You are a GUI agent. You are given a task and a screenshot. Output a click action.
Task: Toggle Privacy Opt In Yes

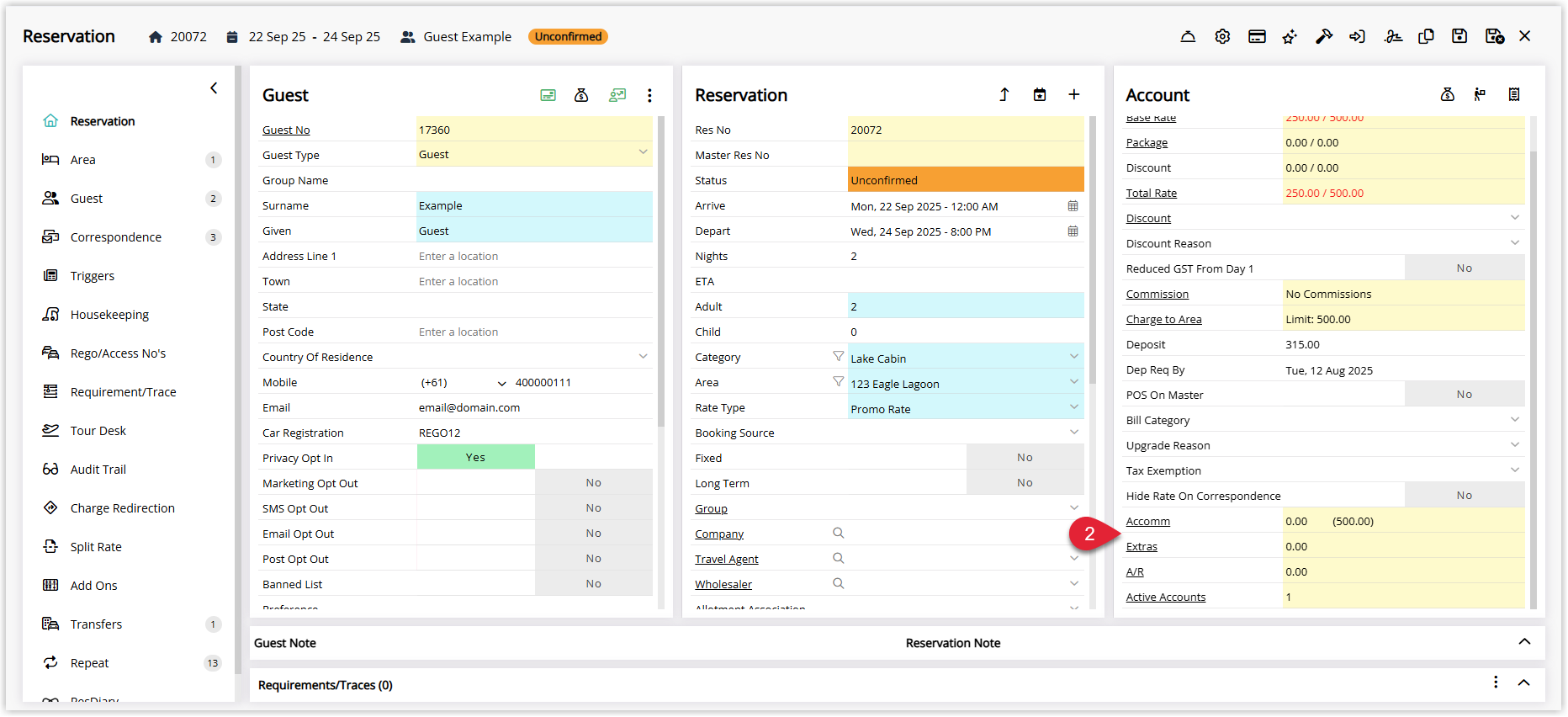476,457
